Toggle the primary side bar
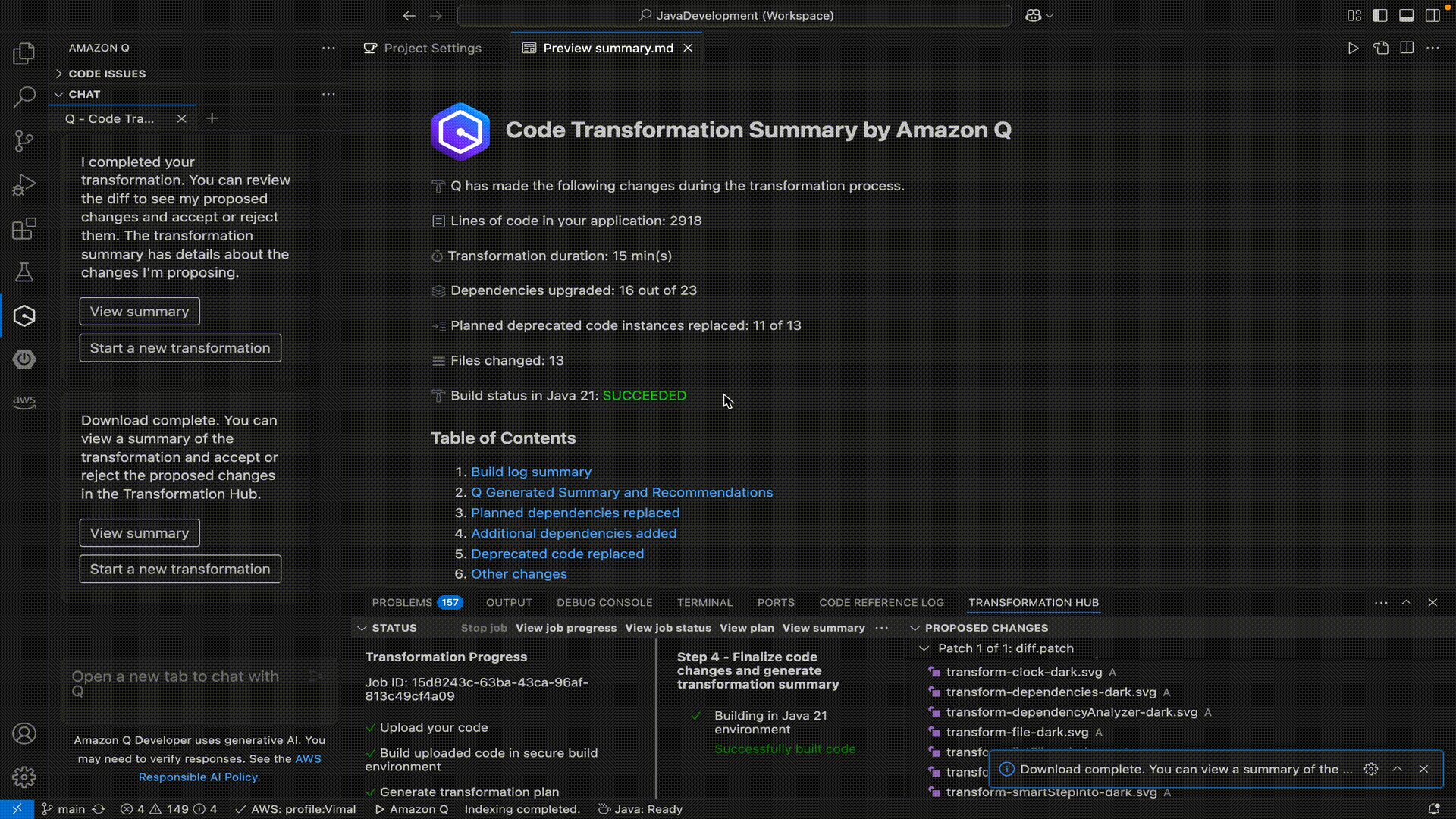Screen dimensions: 1456x819 tap(1380, 15)
